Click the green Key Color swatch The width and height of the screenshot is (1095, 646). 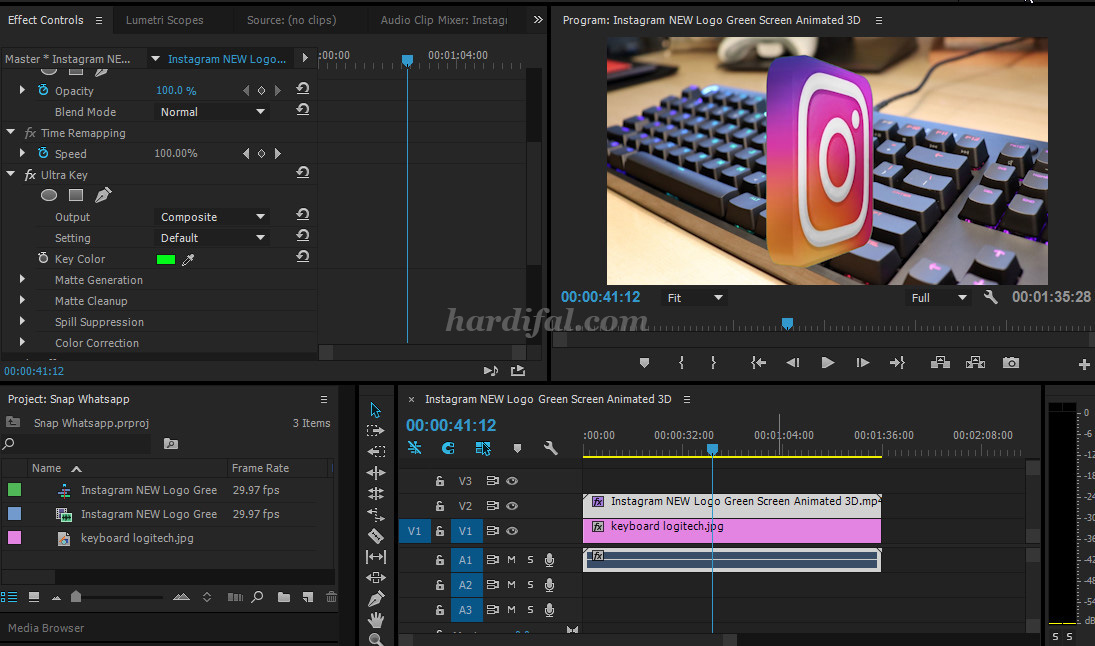coord(165,258)
